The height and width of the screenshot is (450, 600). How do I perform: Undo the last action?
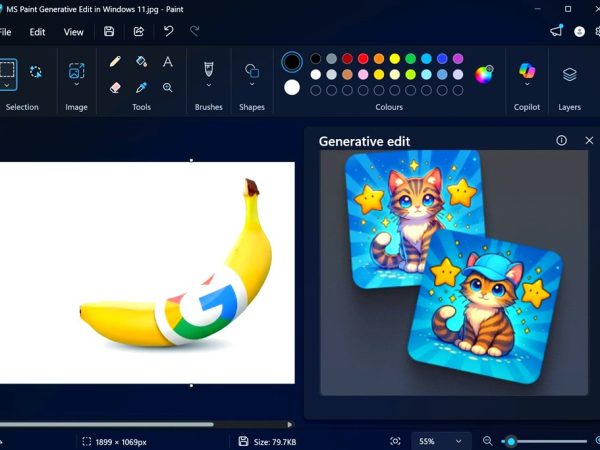168,31
